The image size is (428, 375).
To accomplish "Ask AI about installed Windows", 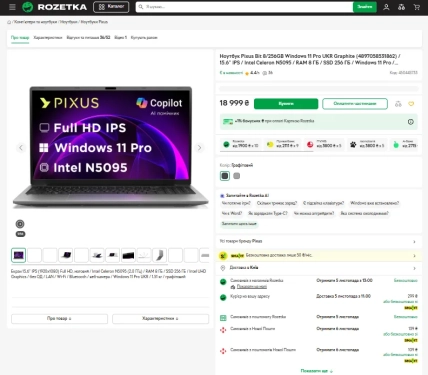I will click(374, 203).
